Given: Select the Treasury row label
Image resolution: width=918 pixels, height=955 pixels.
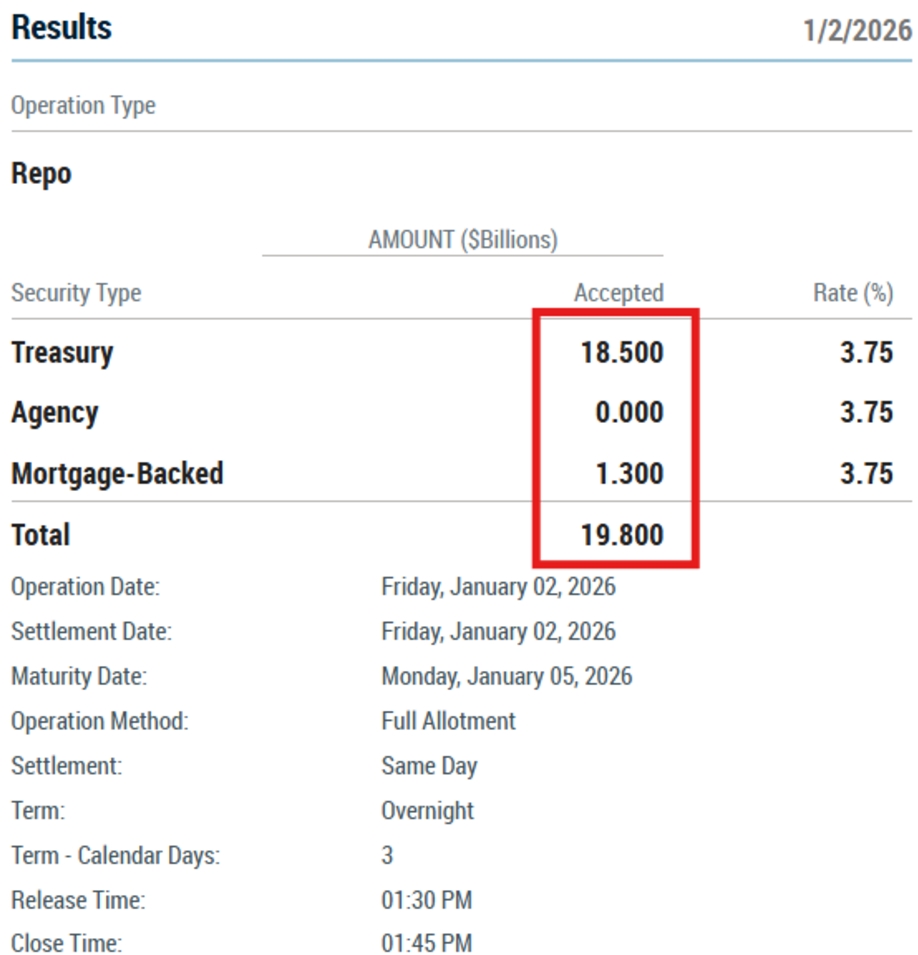Looking at the screenshot, I should tap(62, 352).
